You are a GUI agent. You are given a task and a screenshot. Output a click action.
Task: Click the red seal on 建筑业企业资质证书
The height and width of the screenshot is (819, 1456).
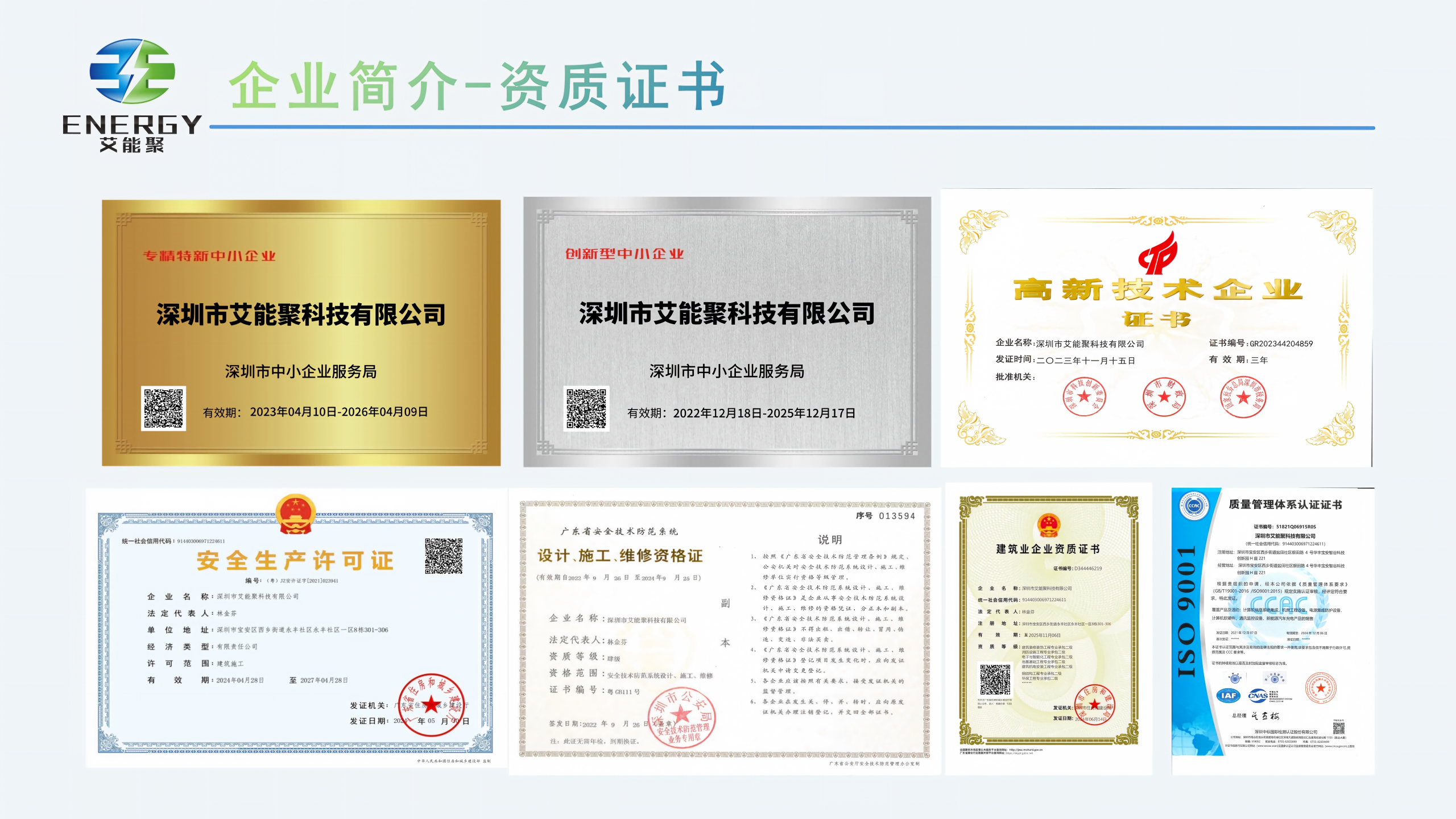(x=1094, y=705)
